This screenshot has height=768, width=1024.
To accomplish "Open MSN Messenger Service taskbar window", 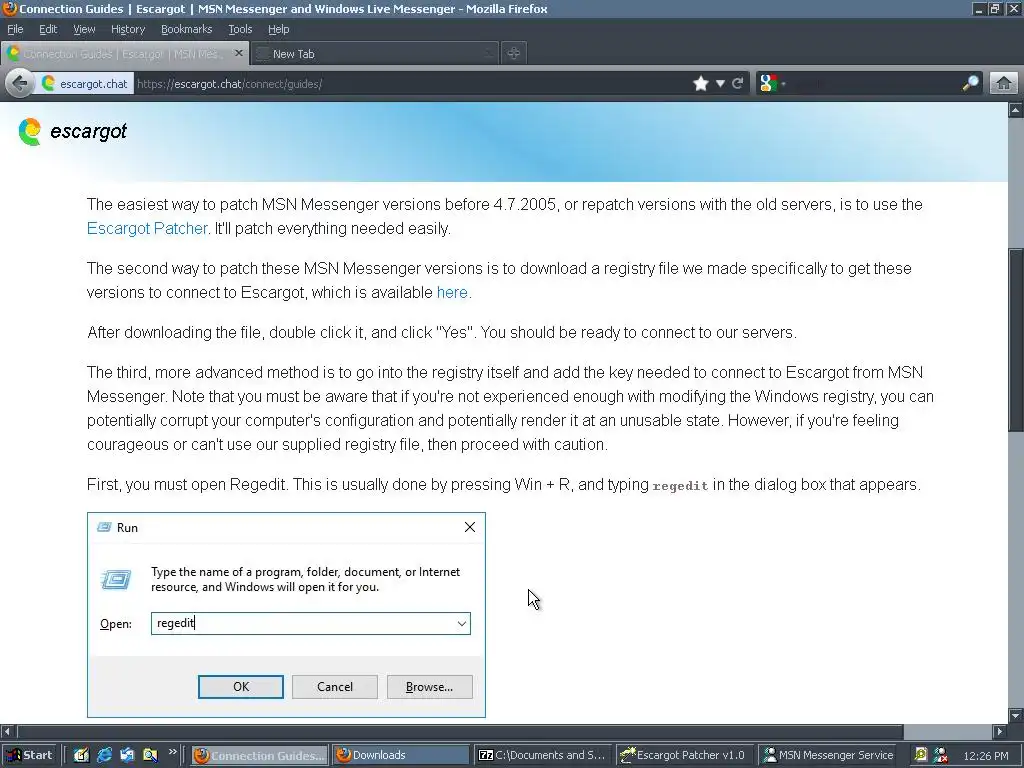I will coord(828,755).
